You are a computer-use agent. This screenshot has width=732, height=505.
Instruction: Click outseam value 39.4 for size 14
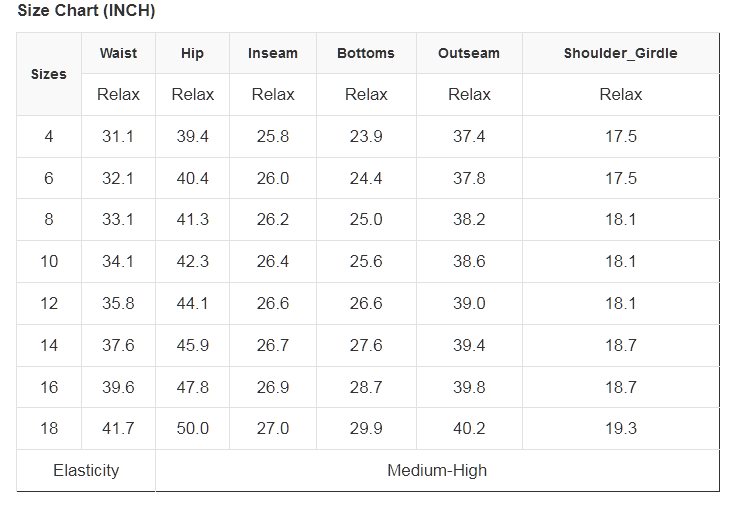point(469,346)
